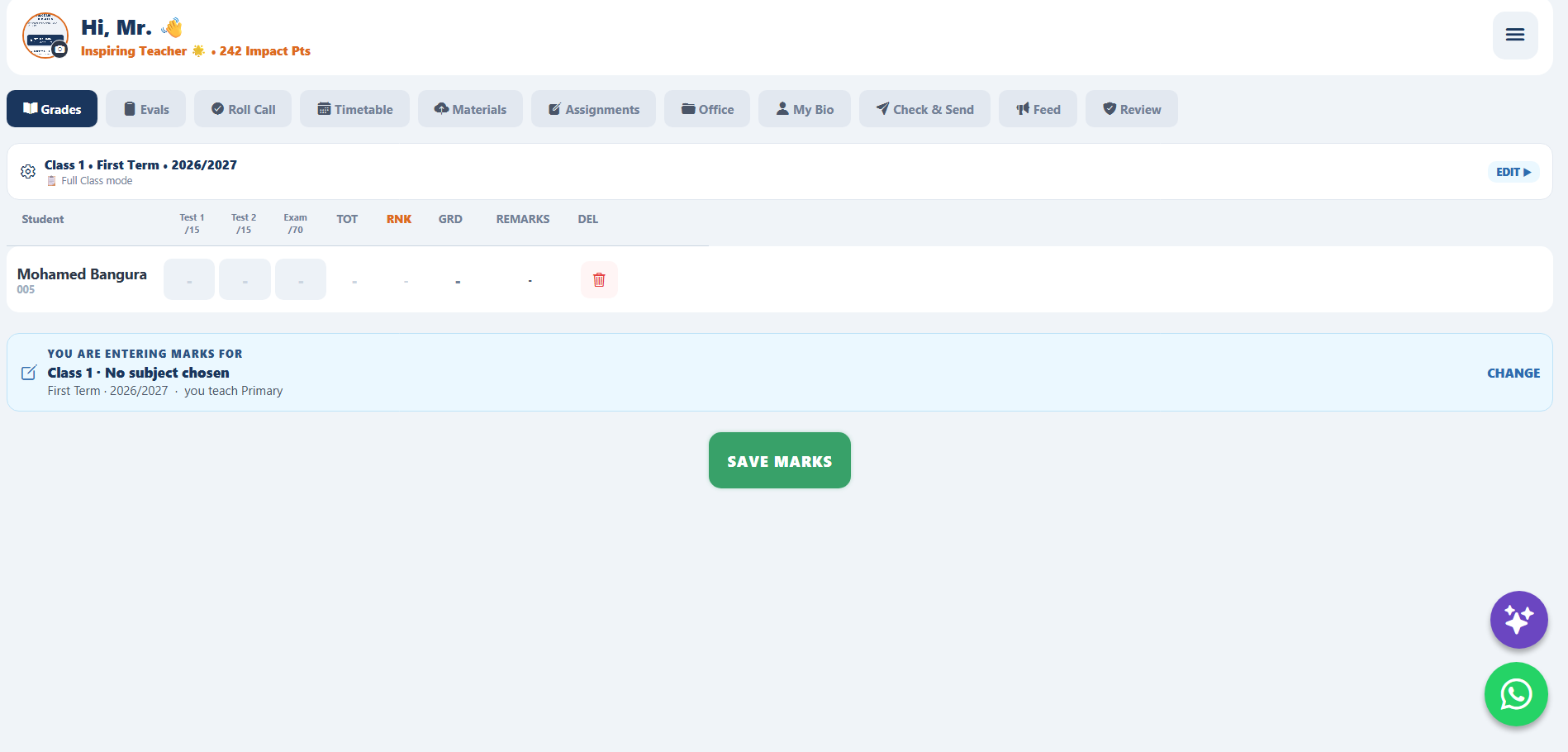This screenshot has width=1568, height=752.
Task: Open the Check & Send tab
Action: (x=924, y=109)
